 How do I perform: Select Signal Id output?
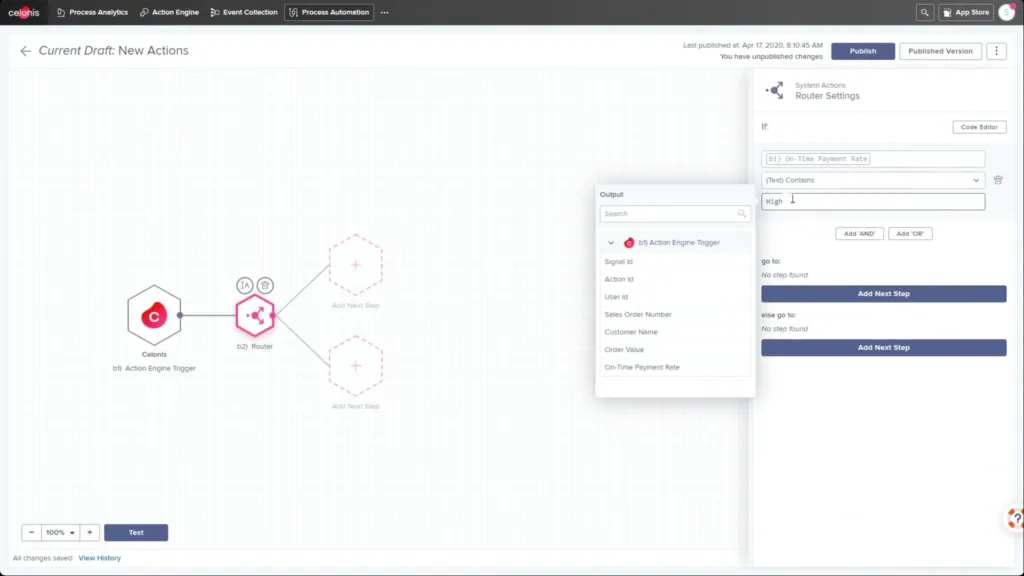pos(618,262)
